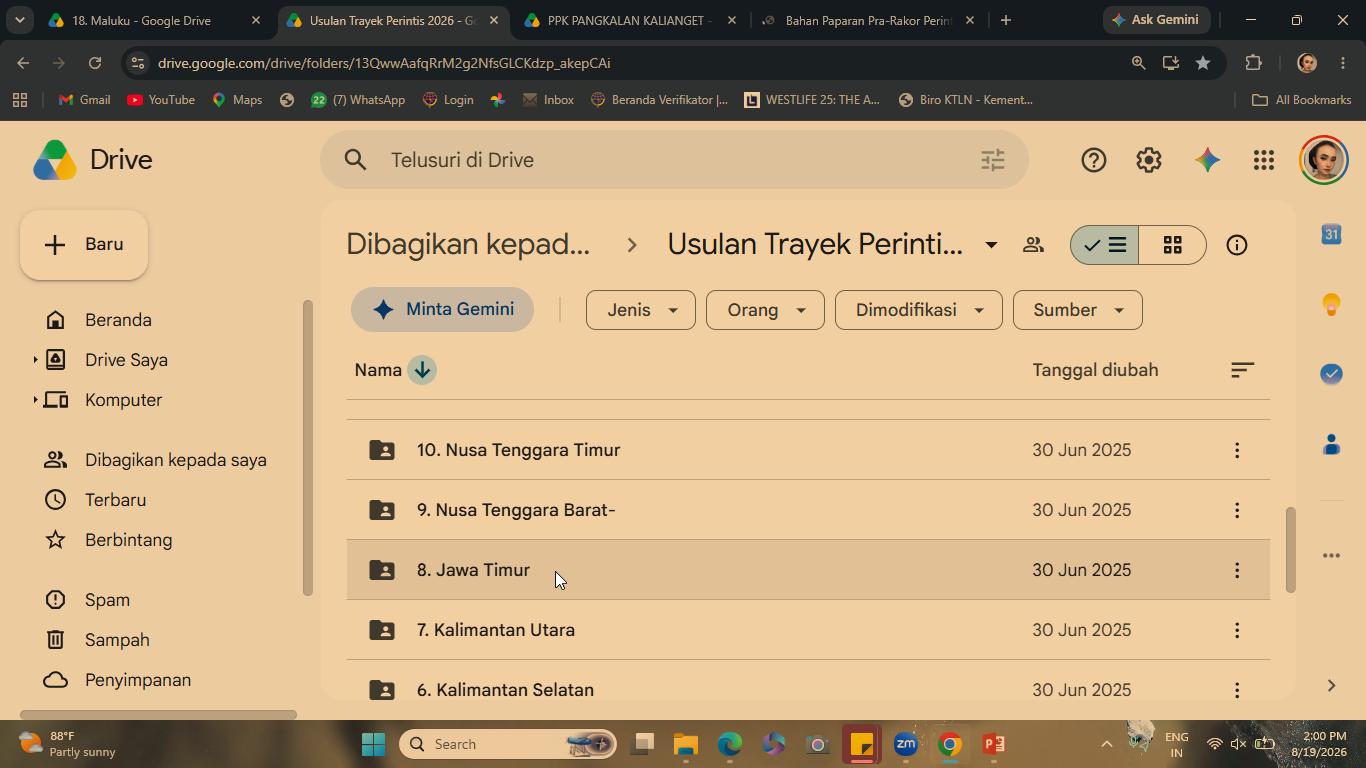
Task: Open the Google apps grid icon
Action: coord(1264,160)
